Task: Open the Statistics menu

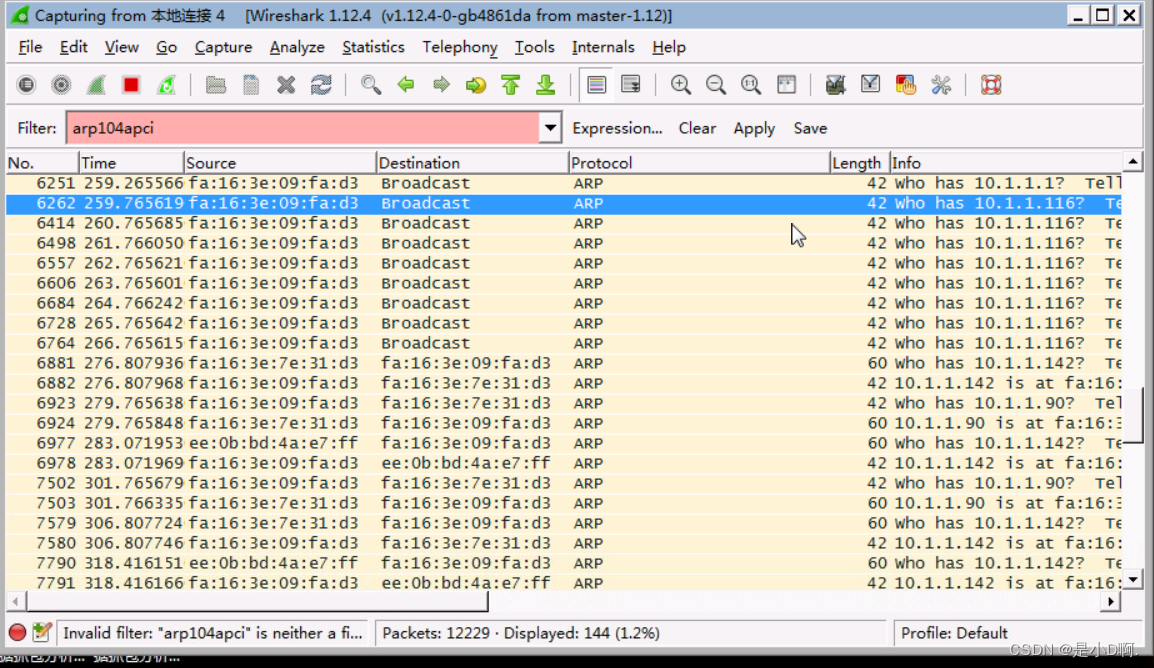Action: pos(373,47)
